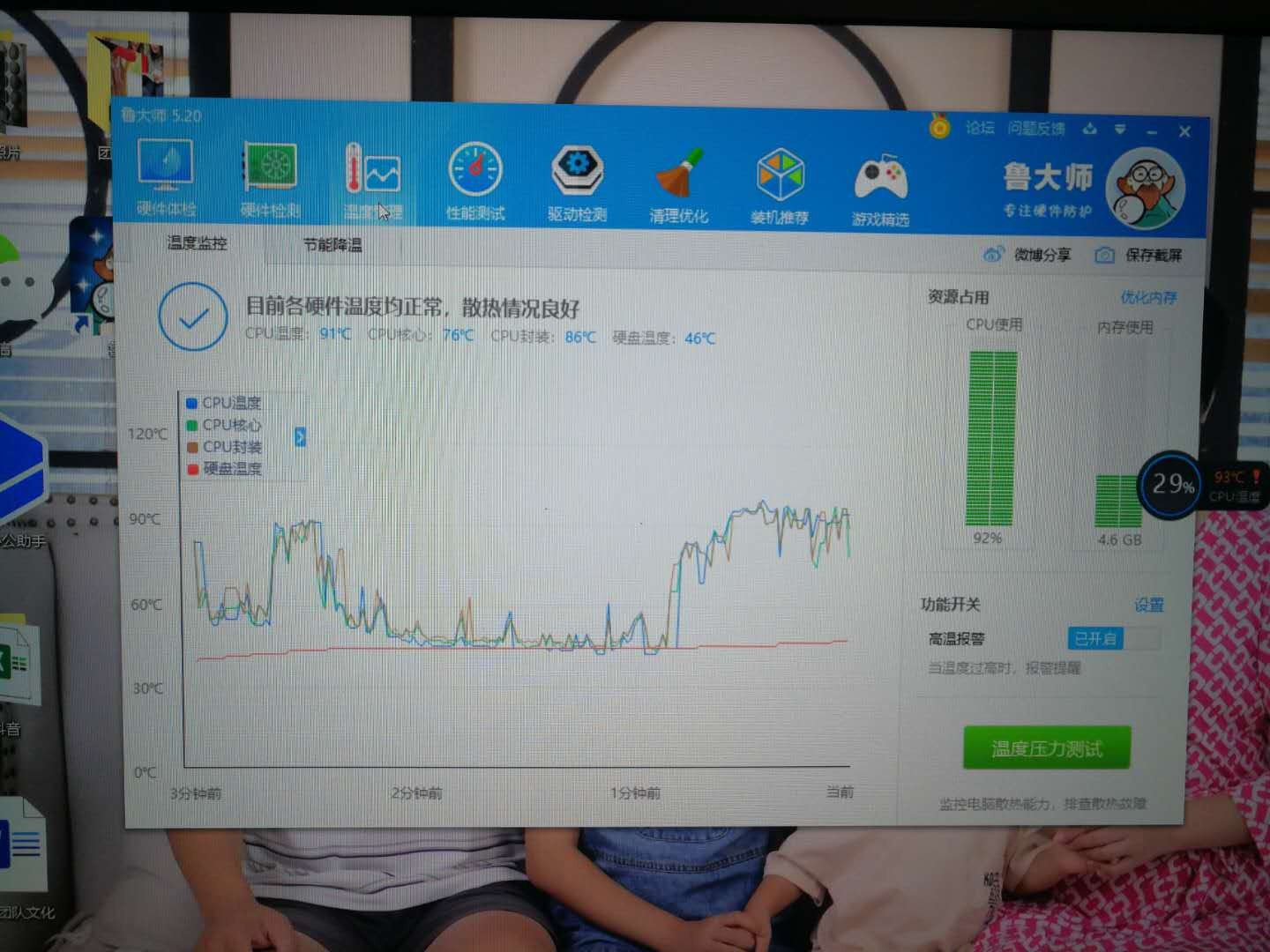The image size is (1270, 952).
Task: Open 装机推荐 software recommendations
Action: point(780,185)
